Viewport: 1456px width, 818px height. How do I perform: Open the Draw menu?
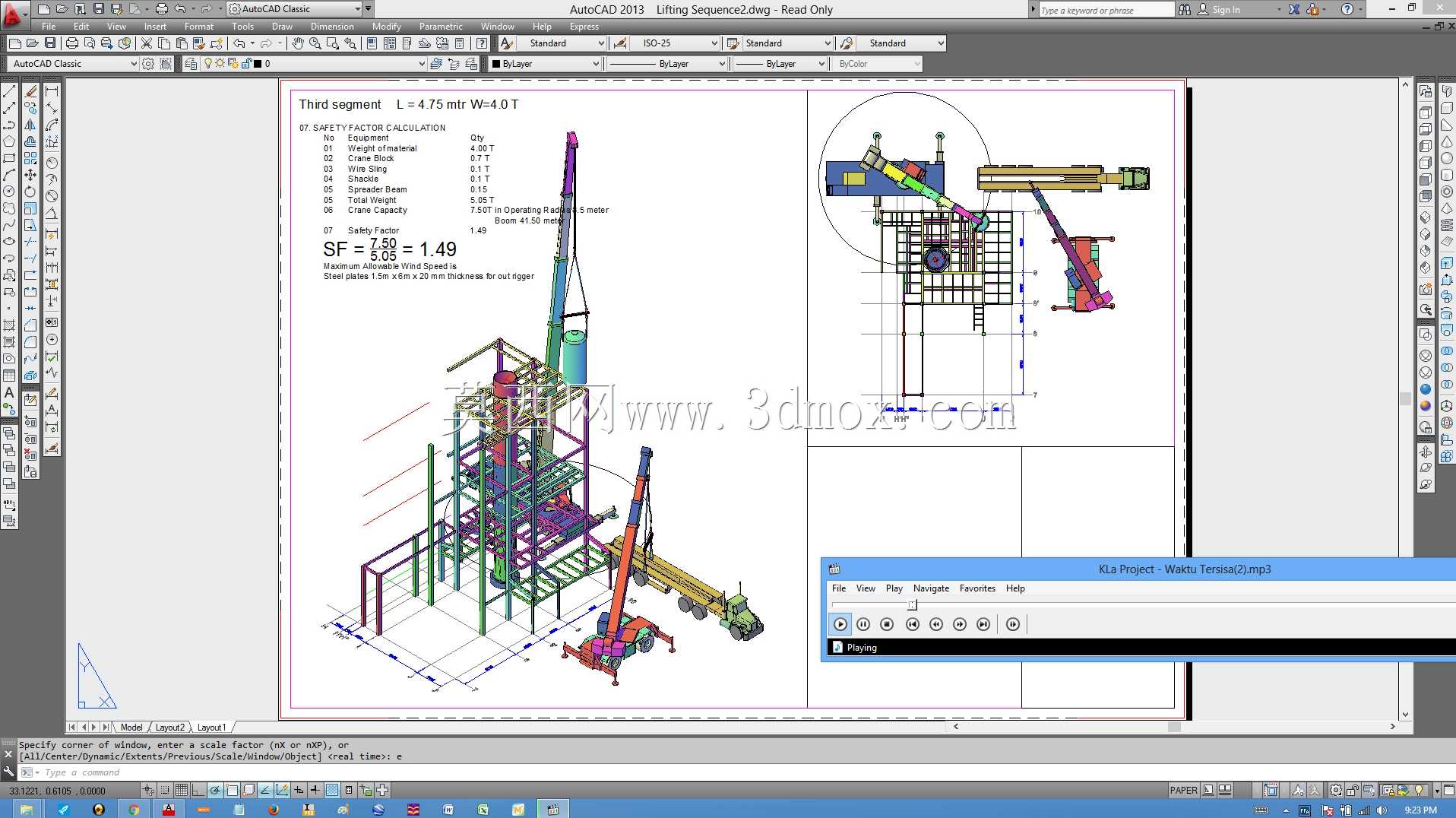pos(282,27)
